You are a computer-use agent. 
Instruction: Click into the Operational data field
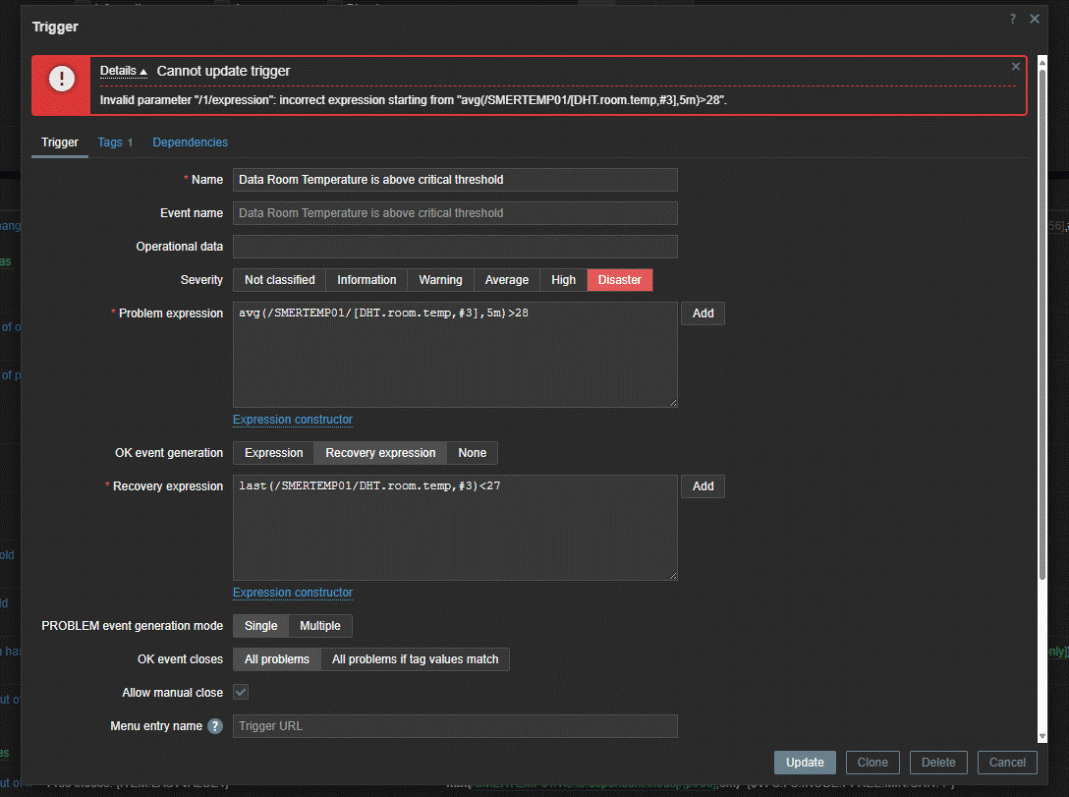click(455, 246)
